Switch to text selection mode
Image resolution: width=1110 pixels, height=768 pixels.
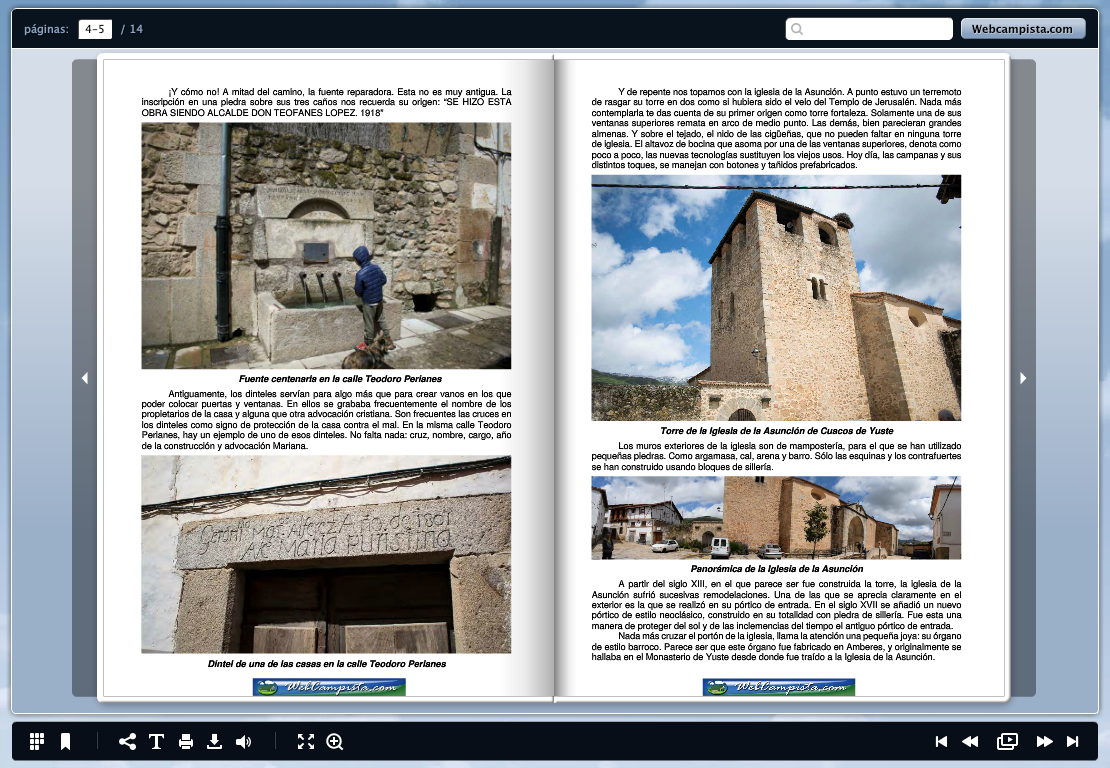[x=156, y=741]
